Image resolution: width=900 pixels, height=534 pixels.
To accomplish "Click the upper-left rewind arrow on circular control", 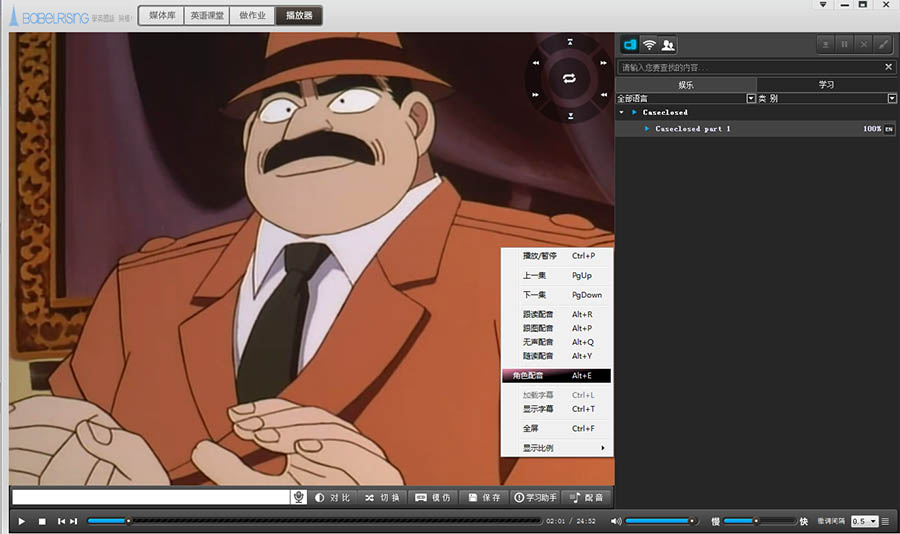I will [536, 63].
